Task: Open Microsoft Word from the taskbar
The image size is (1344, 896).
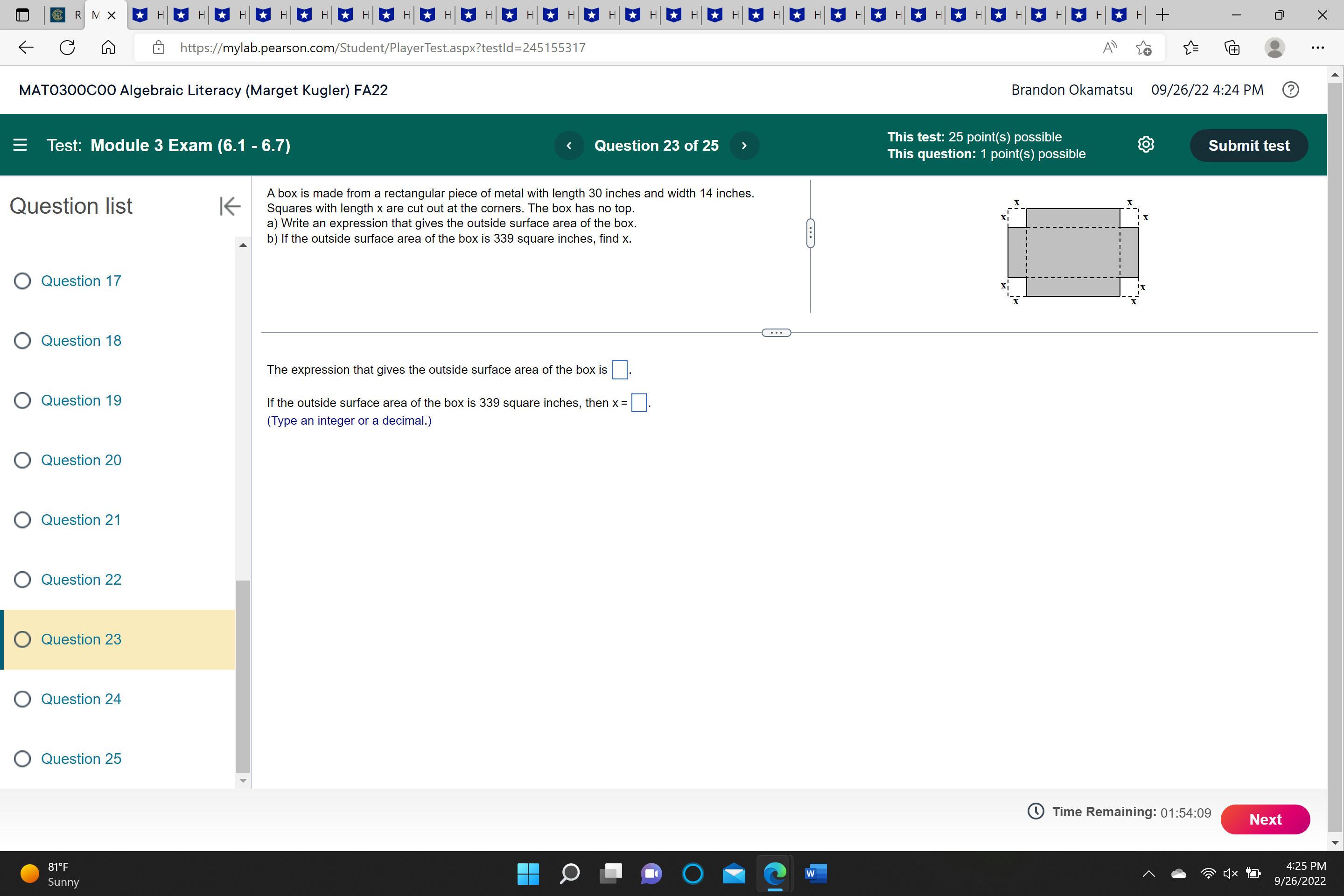Action: coord(815,873)
